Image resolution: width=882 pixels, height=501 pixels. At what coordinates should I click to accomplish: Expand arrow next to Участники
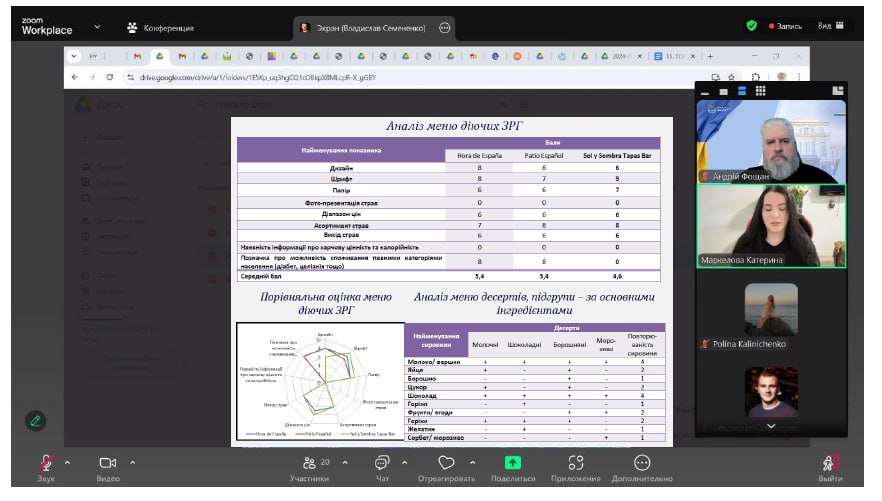tap(345, 462)
